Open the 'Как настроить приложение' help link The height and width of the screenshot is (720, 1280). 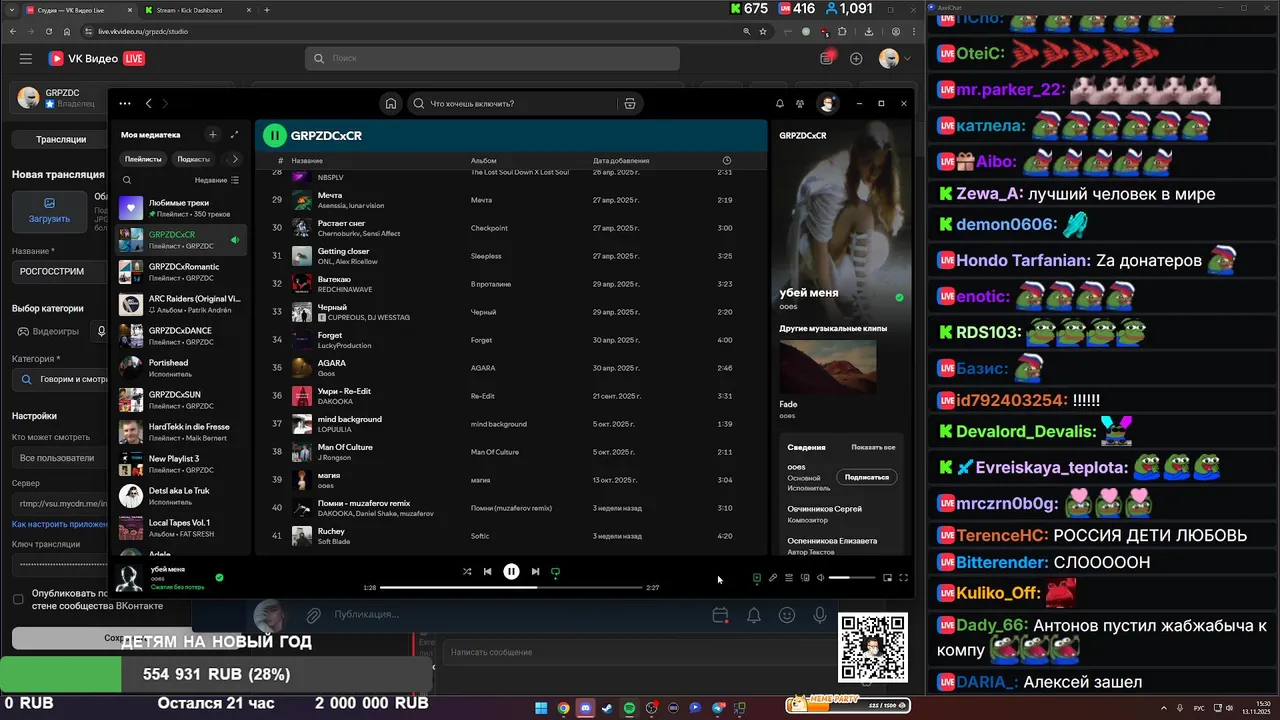point(60,524)
